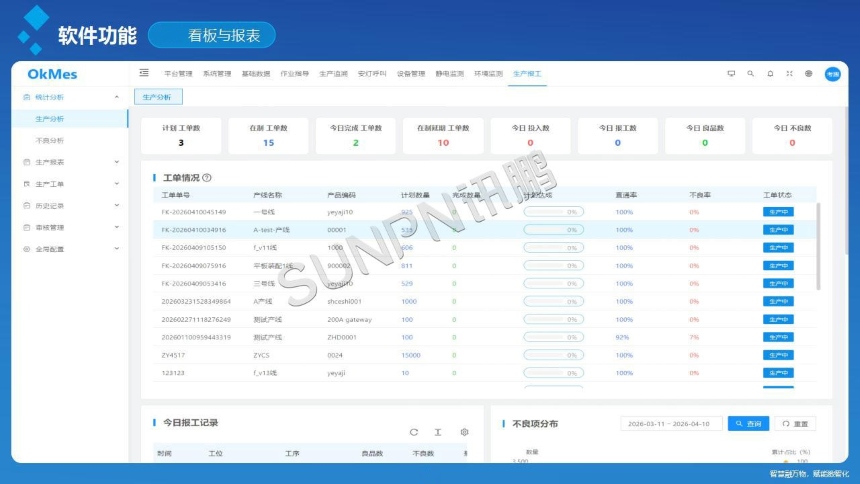Click 生产中 status for FK-20260409053416
Screen dimensions: 860x484
[778, 284]
